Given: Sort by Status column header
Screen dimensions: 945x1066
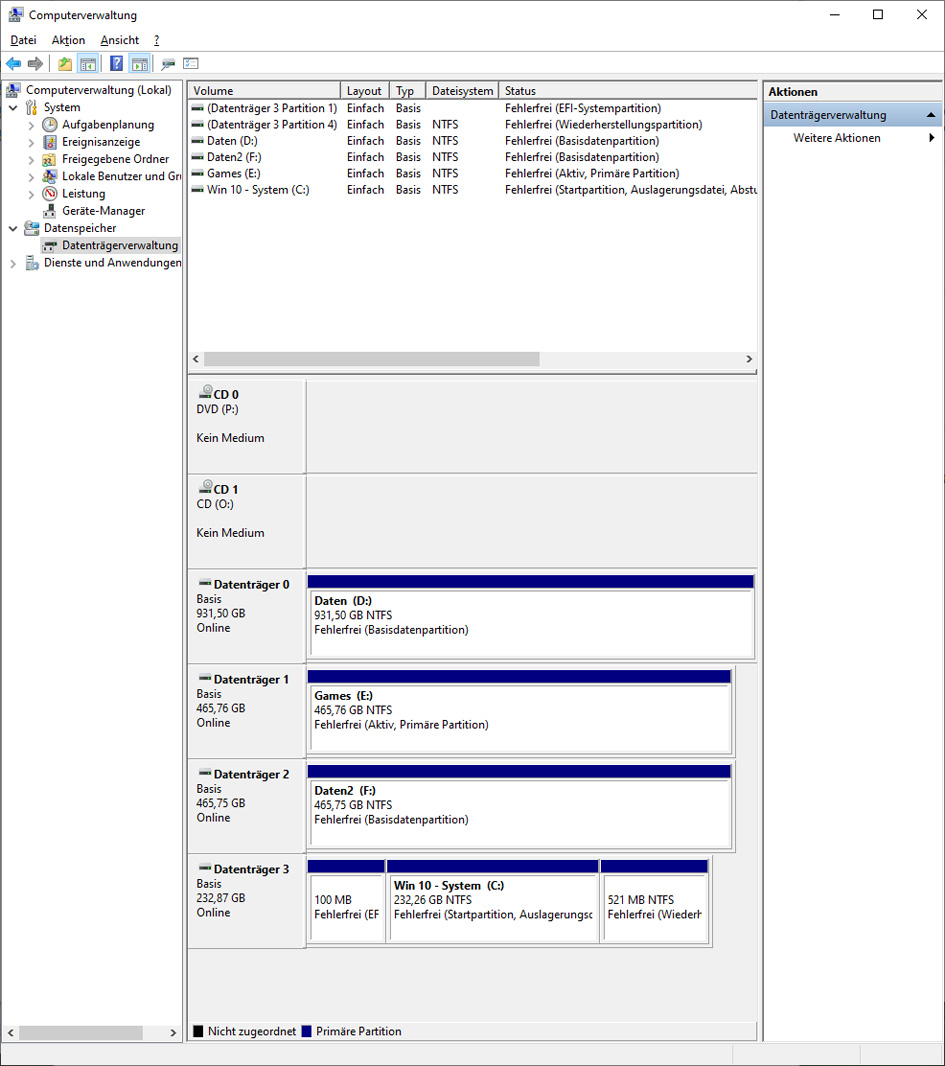Looking at the screenshot, I should click(x=628, y=90).
